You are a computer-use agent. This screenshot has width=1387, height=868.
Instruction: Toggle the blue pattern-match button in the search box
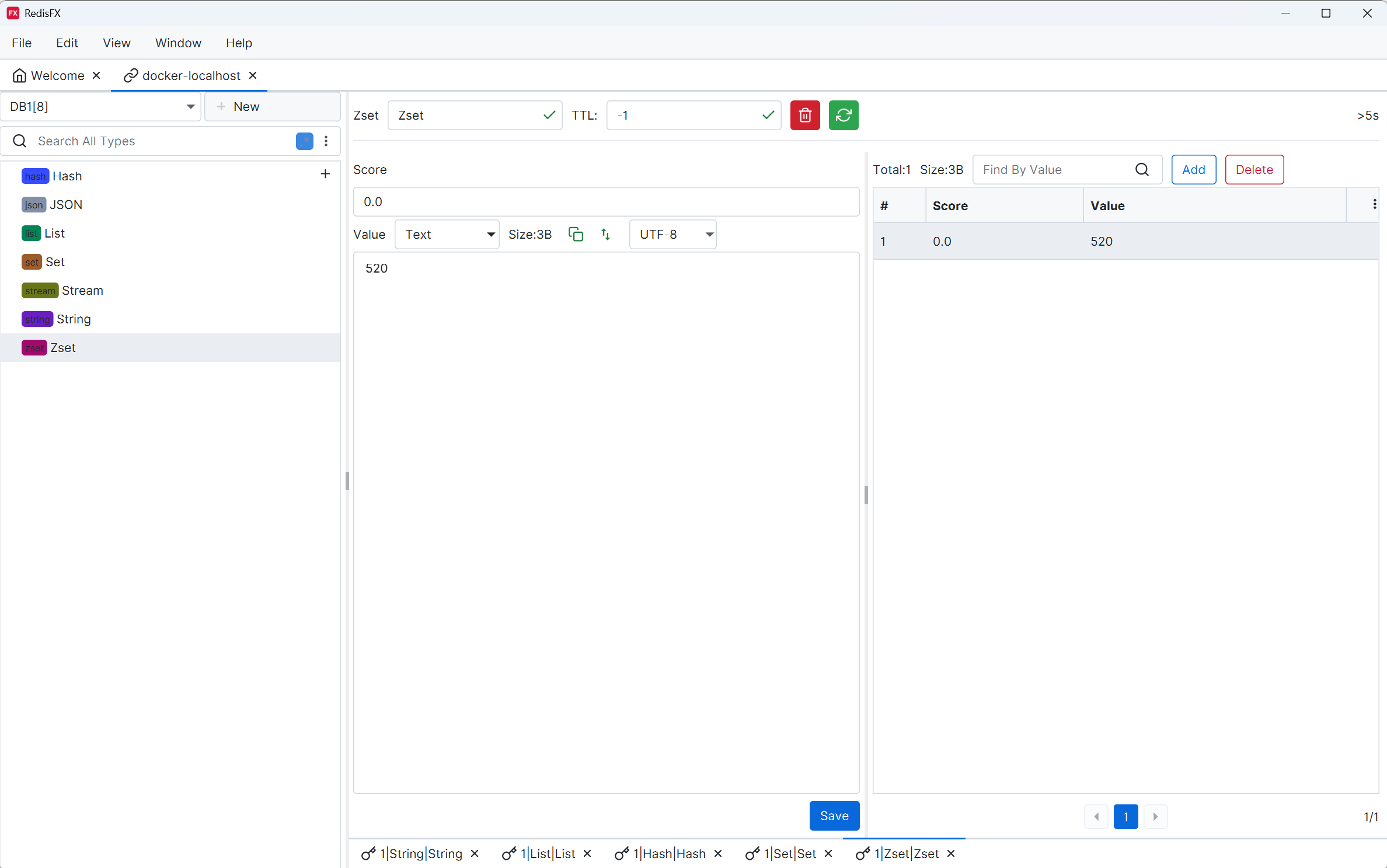click(x=304, y=141)
